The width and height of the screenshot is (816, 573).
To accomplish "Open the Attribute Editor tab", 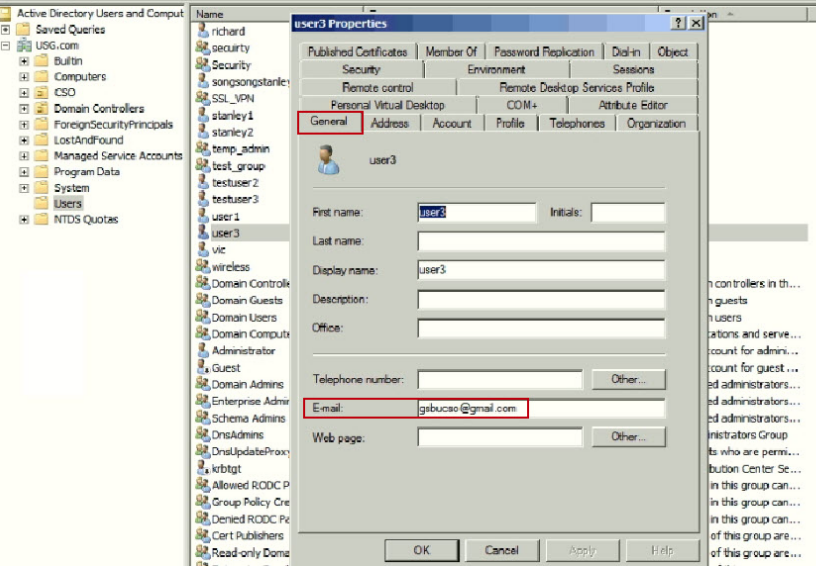I will click(x=632, y=105).
